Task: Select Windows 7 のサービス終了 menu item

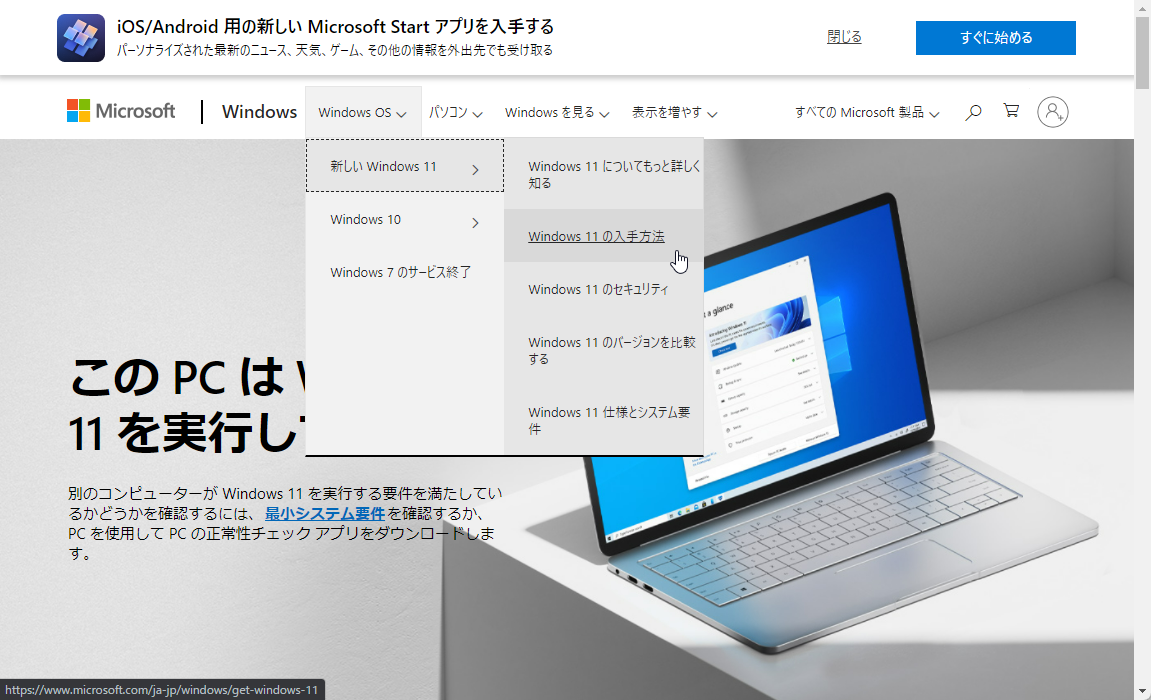Action: (x=402, y=272)
